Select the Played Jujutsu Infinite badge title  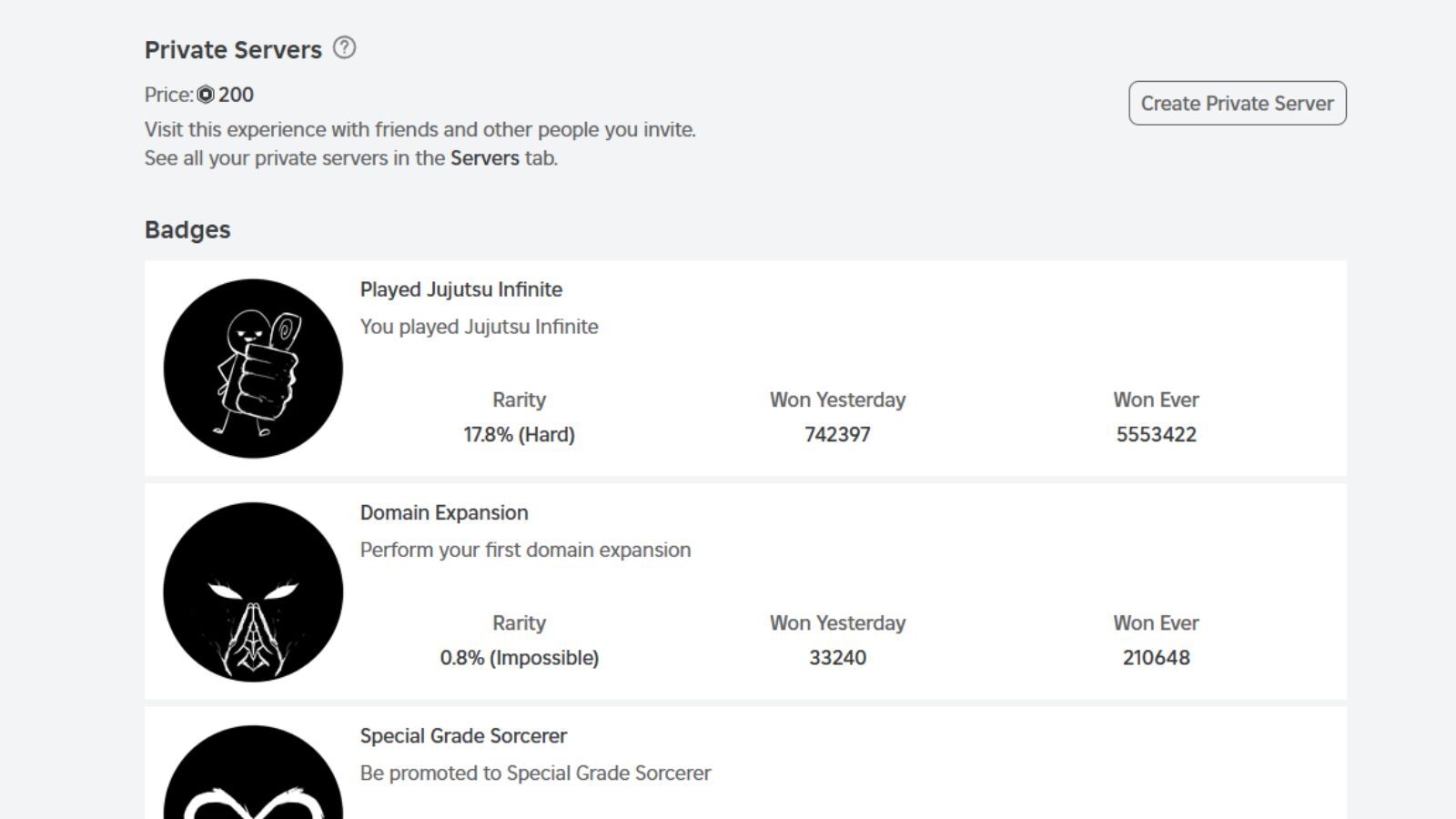click(x=461, y=289)
